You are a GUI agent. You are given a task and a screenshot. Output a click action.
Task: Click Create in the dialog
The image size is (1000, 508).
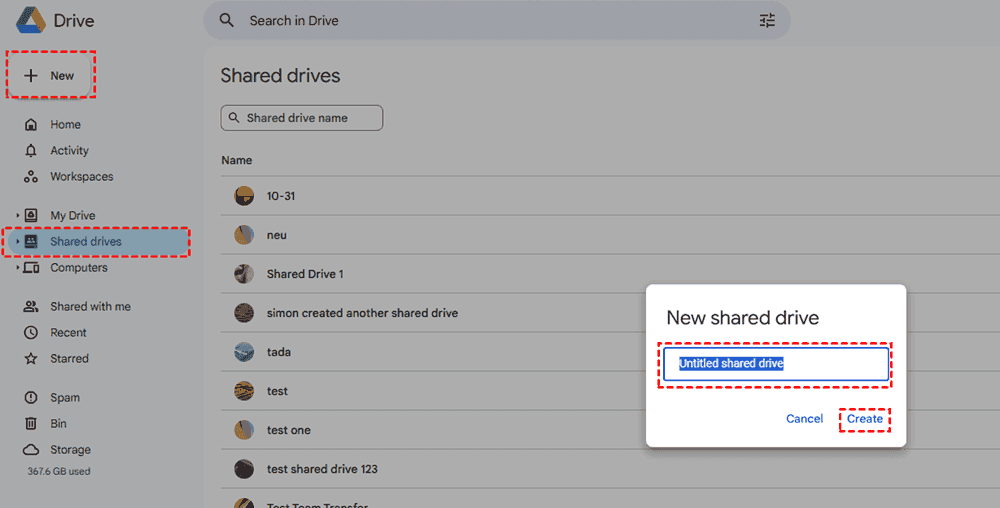pyautogui.click(x=865, y=419)
